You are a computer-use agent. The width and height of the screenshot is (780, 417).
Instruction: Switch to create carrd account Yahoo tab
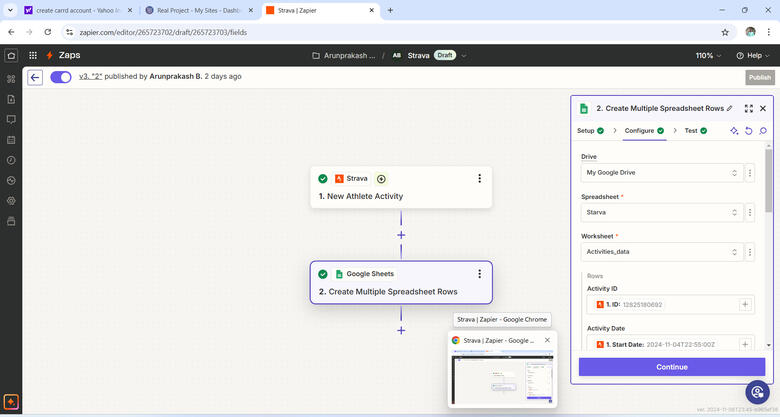pyautogui.click(x=79, y=10)
